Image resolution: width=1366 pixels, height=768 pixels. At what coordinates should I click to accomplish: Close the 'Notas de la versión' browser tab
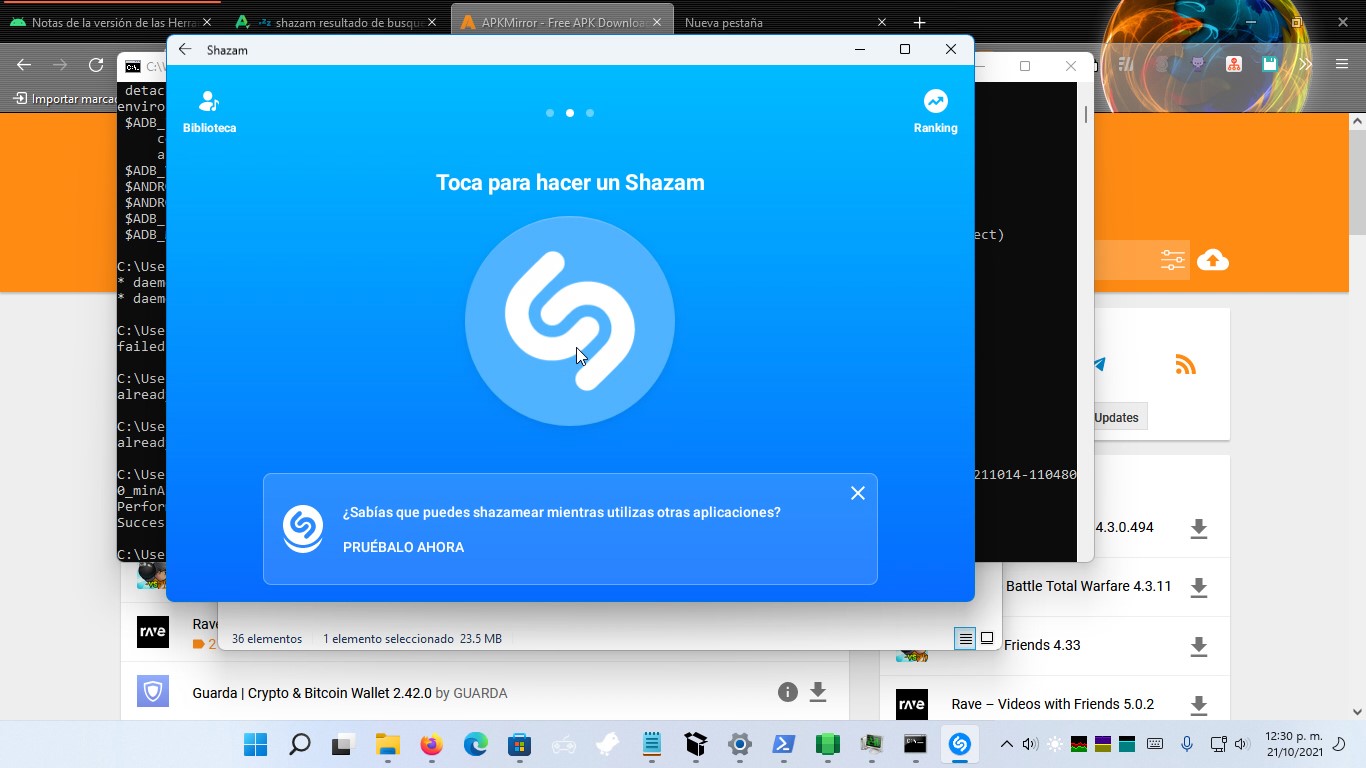[x=207, y=22]
